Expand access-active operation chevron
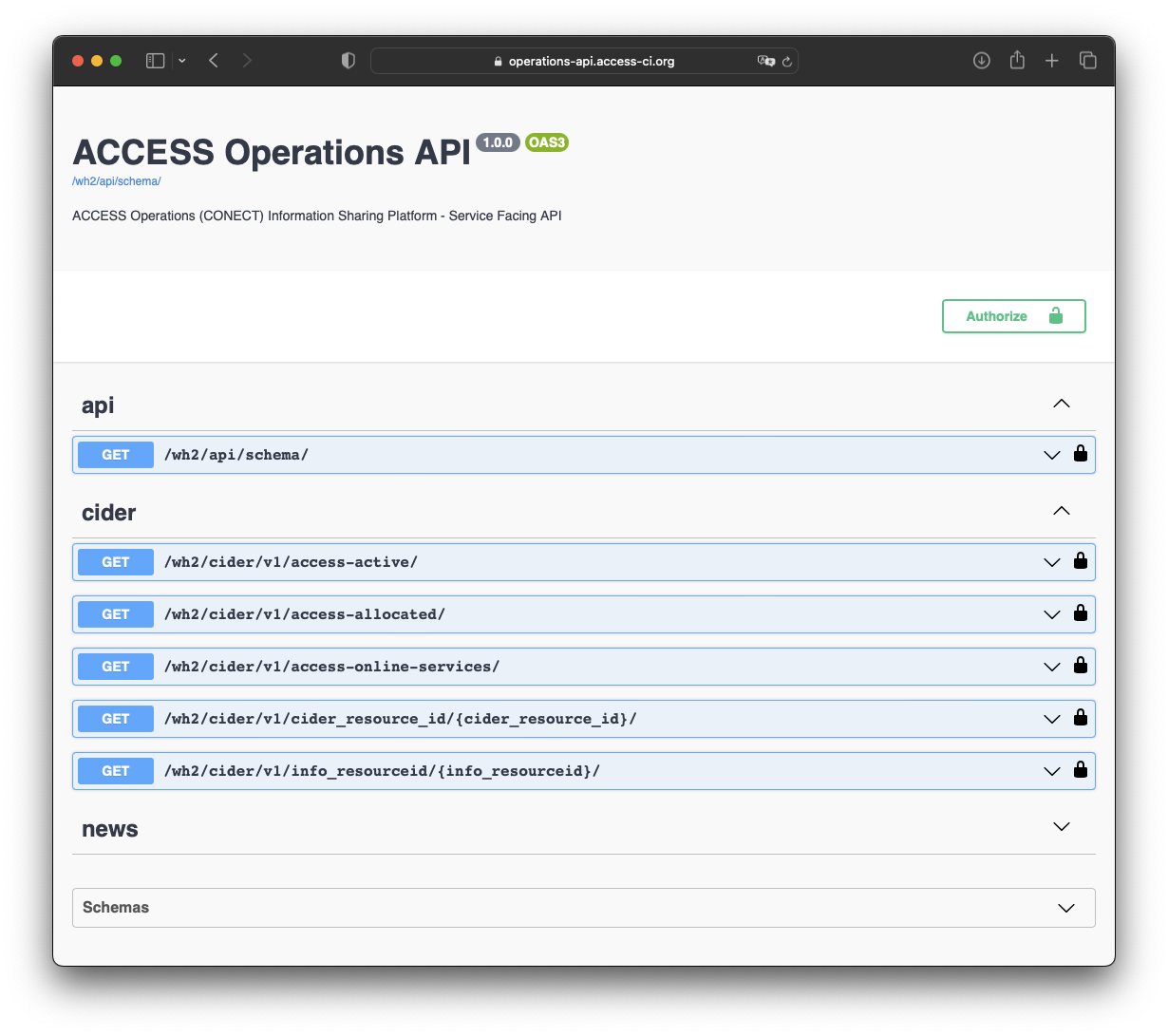The width and height of the screenshot is (1168, 1036). [x=1052, y=562]
